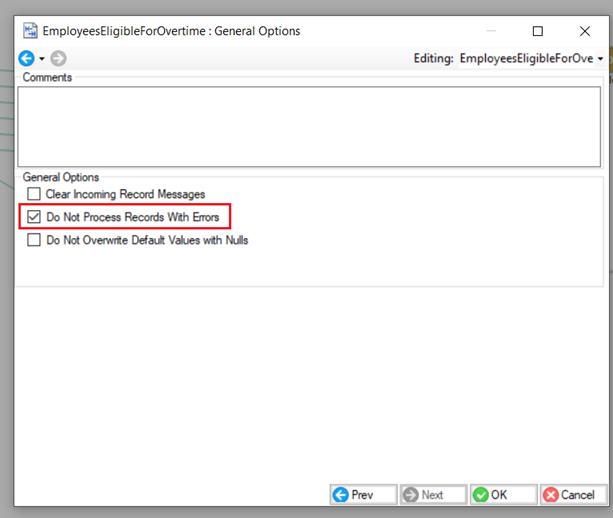
Task: Enable Clear Incoming Record Messages
Action: click(x=34, y=194)
